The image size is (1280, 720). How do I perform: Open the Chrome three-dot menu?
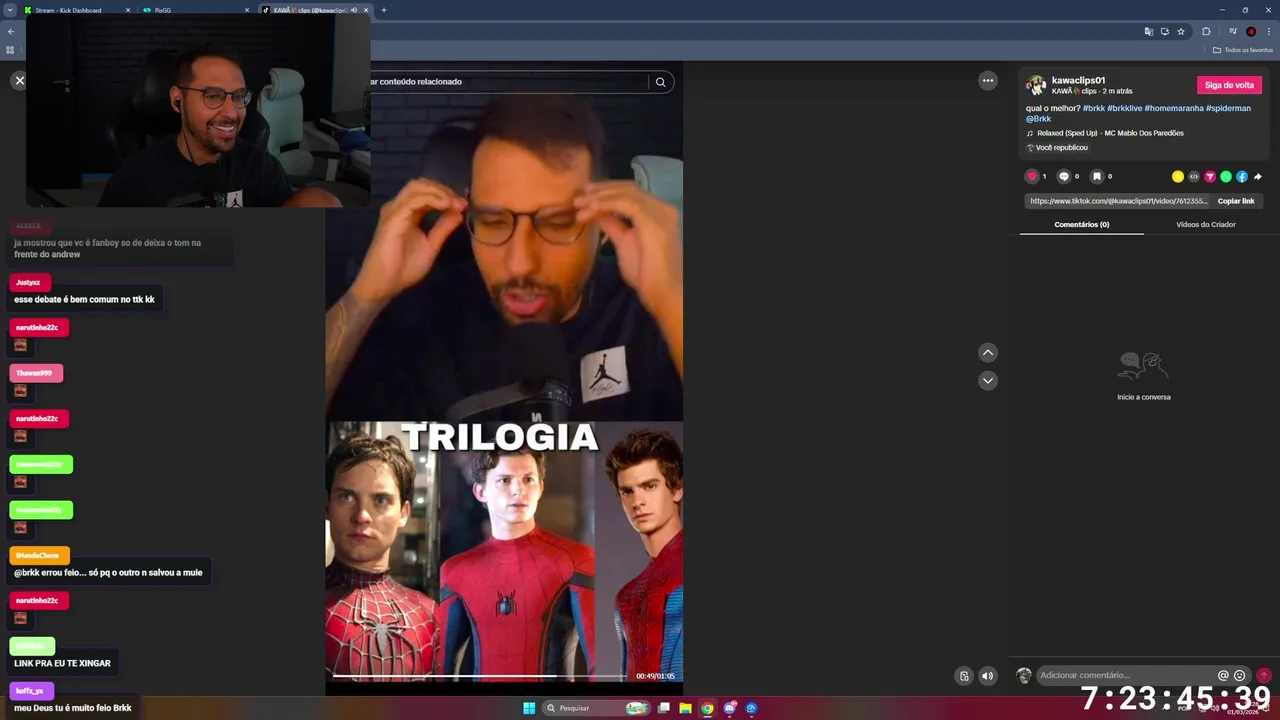point(1269,31)
